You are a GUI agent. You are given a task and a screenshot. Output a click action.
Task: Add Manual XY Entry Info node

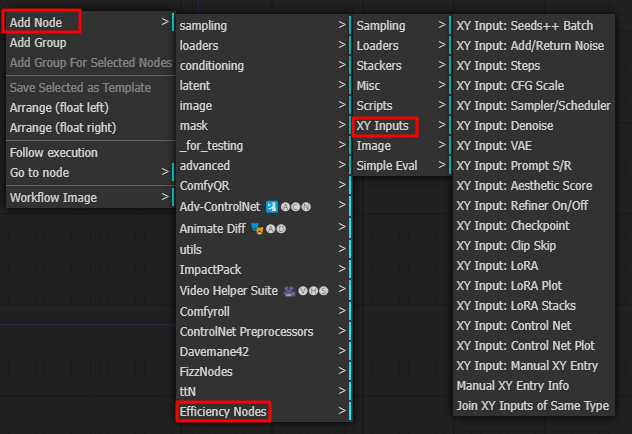click(x=534, y=386)
